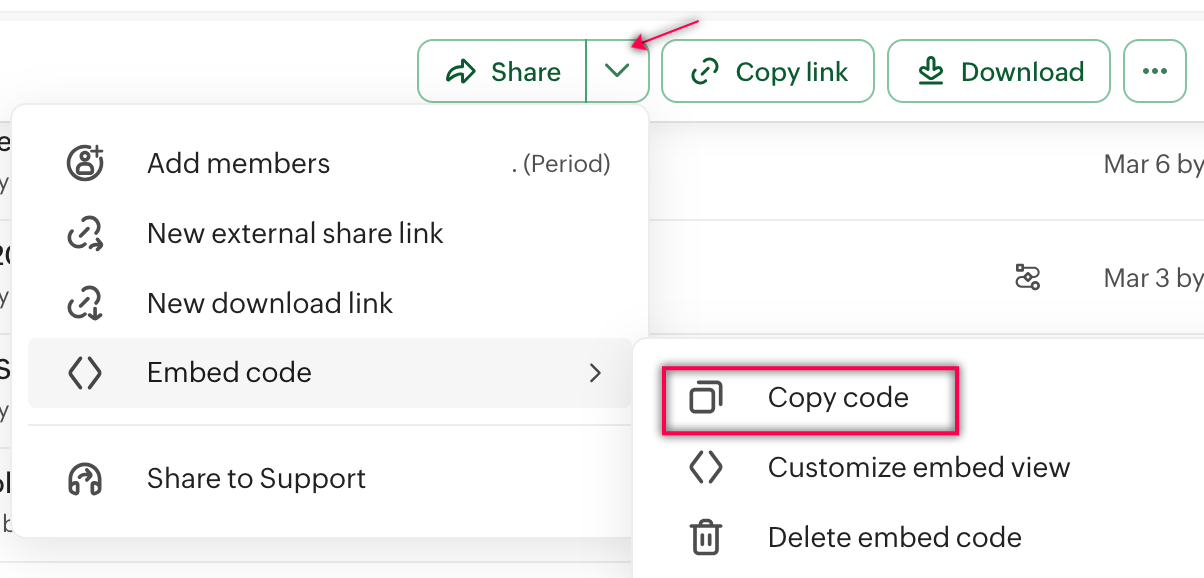Click the Share arrow icon
1204x578 pixels.
461,72
